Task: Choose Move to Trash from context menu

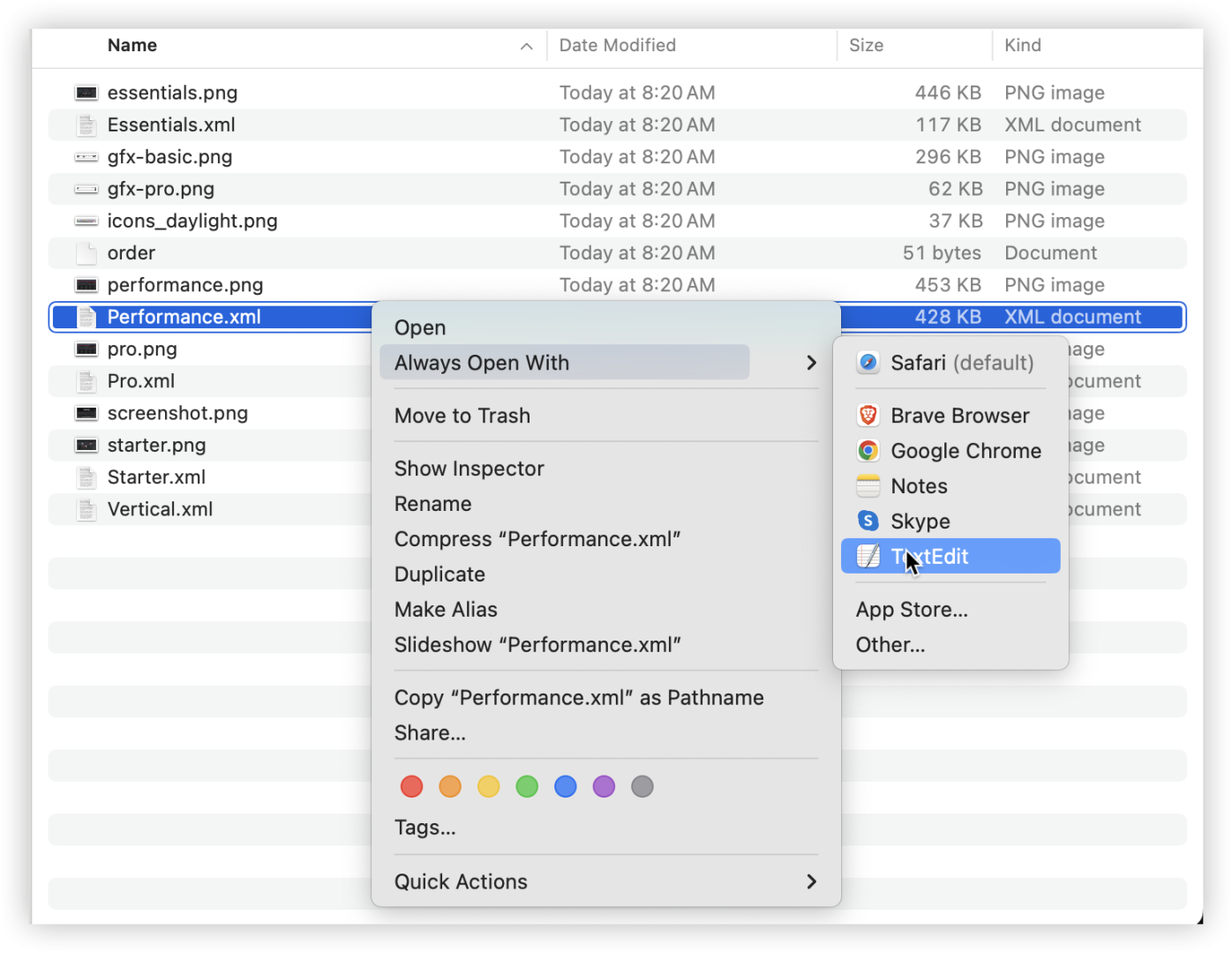Action: (x=462, y=416)
